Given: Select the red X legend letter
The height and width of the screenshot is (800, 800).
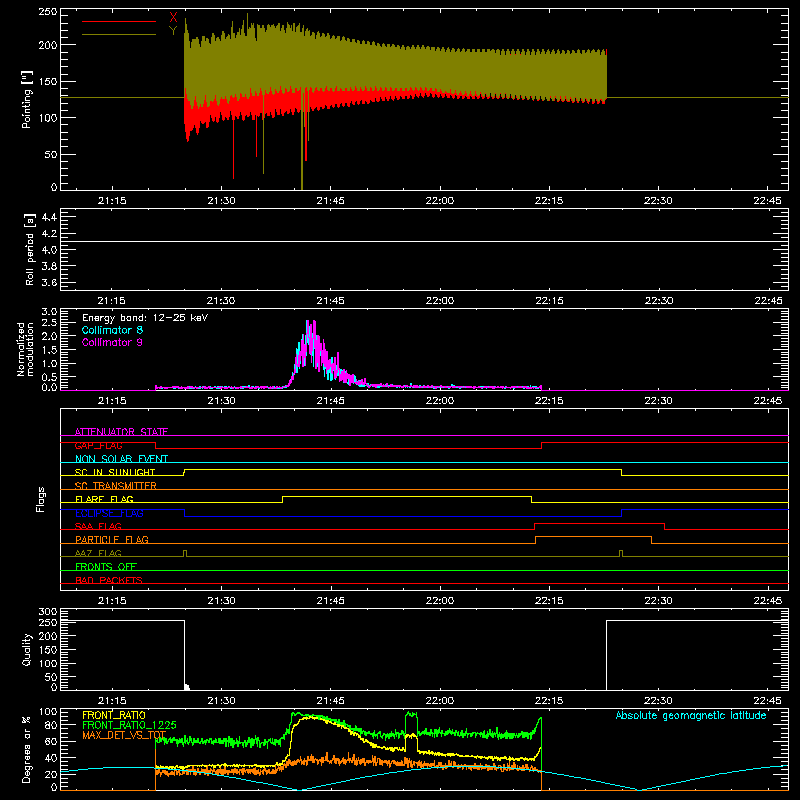Looking at the screenshot, I should [173, 18].
